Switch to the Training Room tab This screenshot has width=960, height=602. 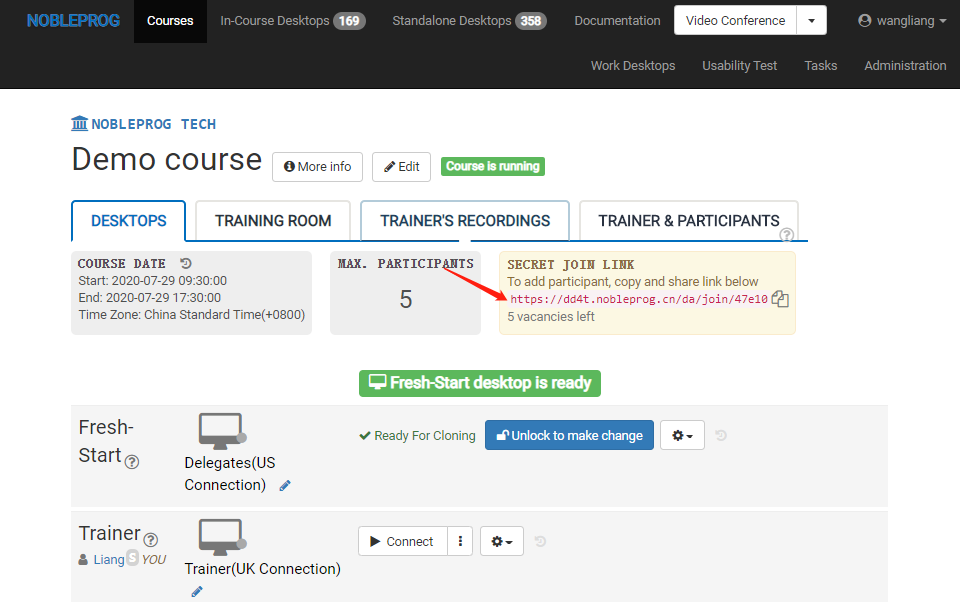[273, 220]
